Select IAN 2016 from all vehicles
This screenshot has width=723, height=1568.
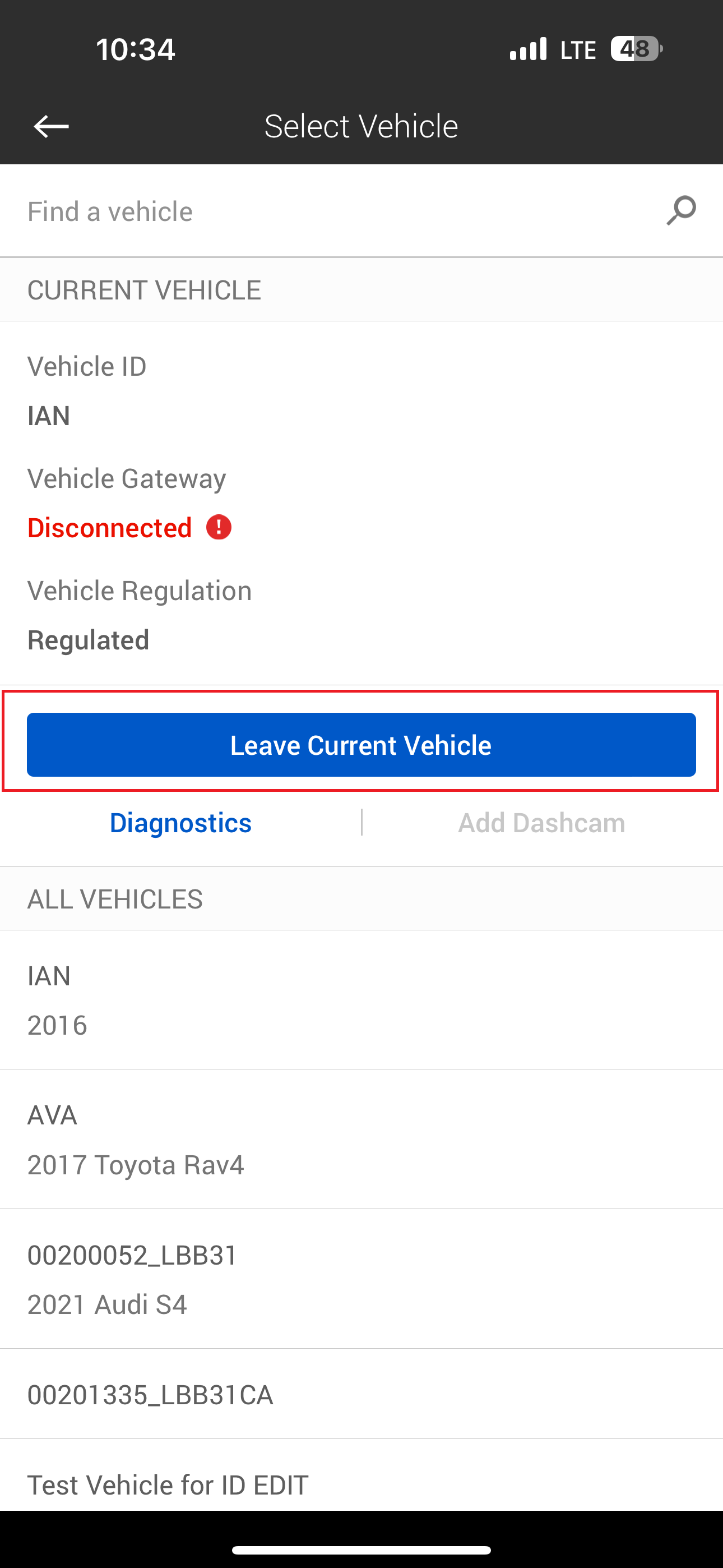coord(361,1000)
